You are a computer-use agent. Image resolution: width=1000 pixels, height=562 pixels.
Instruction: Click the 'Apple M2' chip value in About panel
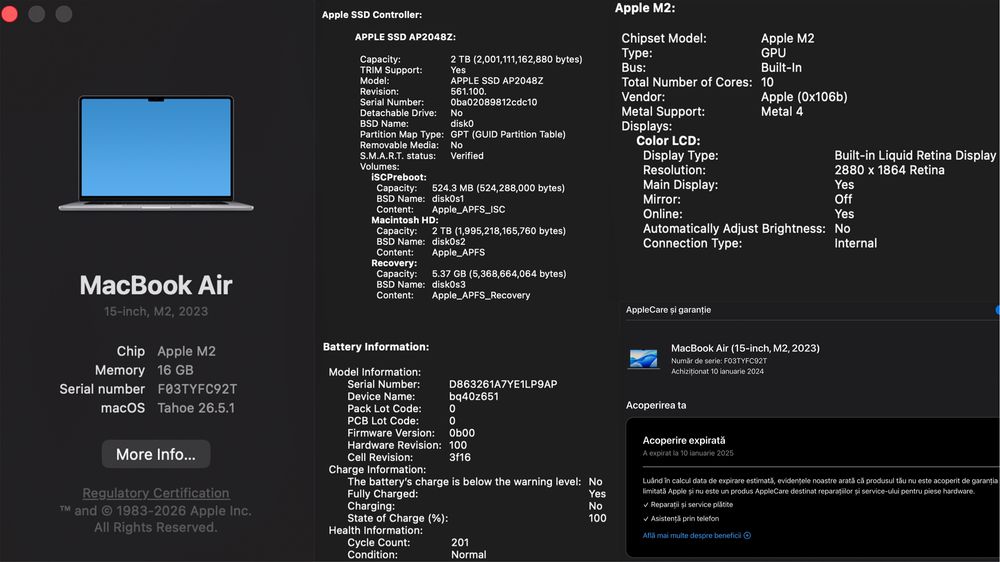tap(186, 351)
